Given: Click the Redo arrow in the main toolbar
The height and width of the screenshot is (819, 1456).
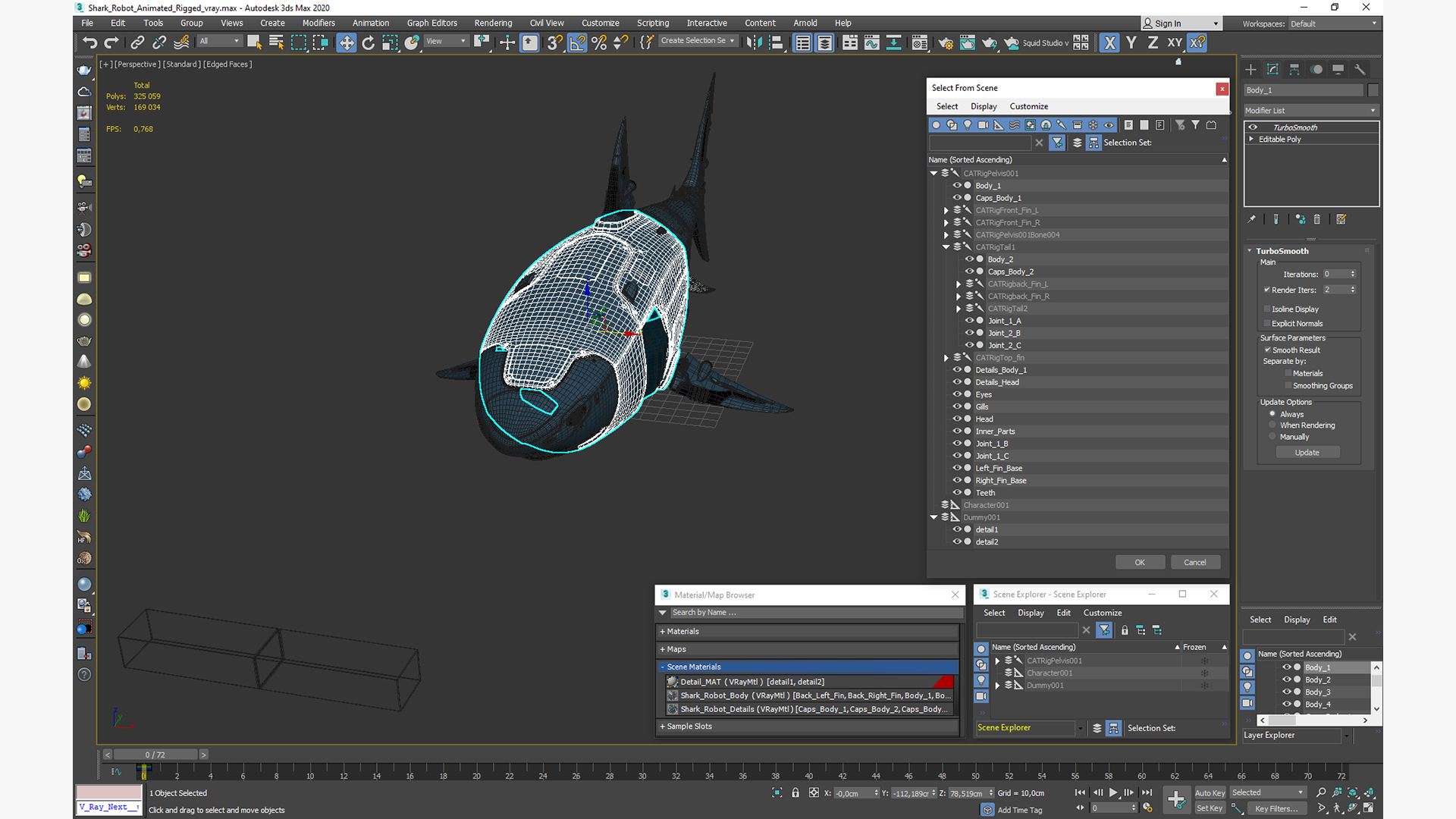Looking at the screenshot, I should [111, 42].
